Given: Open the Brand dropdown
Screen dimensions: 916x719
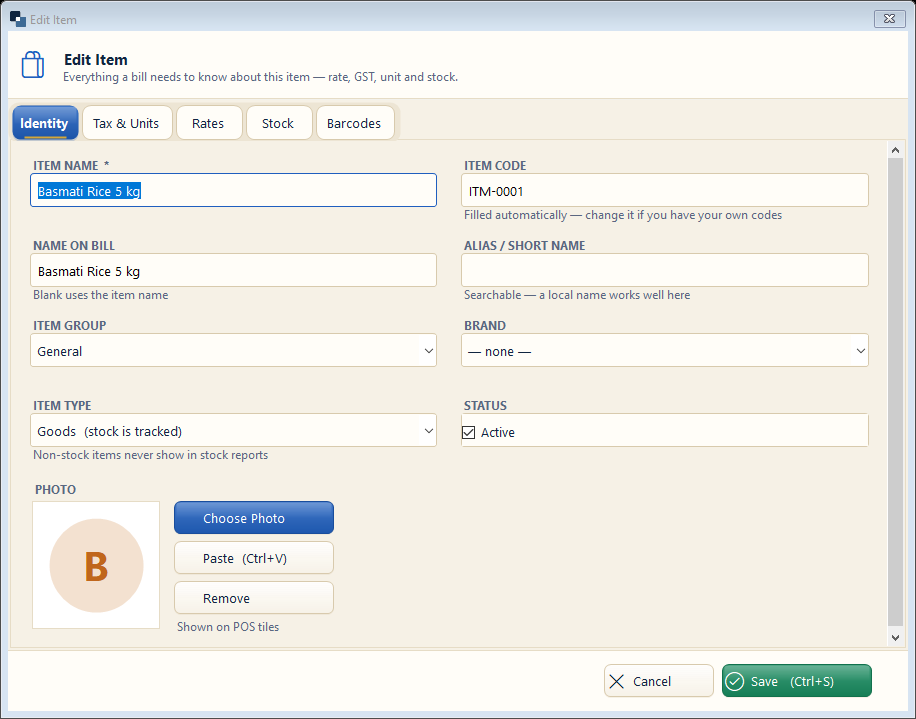Looking at the screenshot, I should pos(665,350).
